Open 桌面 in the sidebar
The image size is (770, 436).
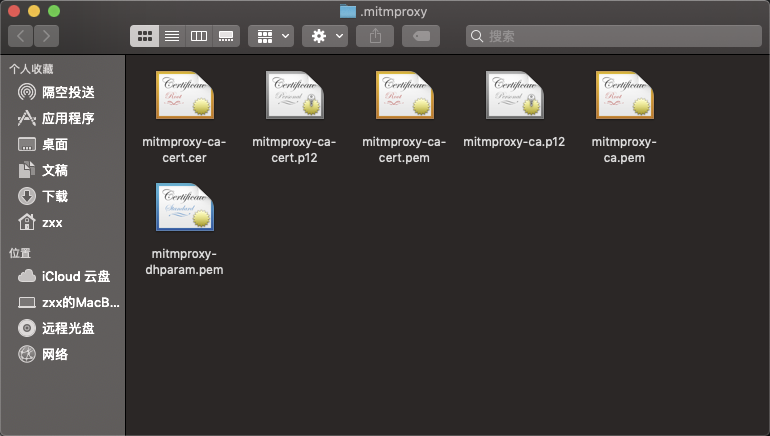pos(63,144)
